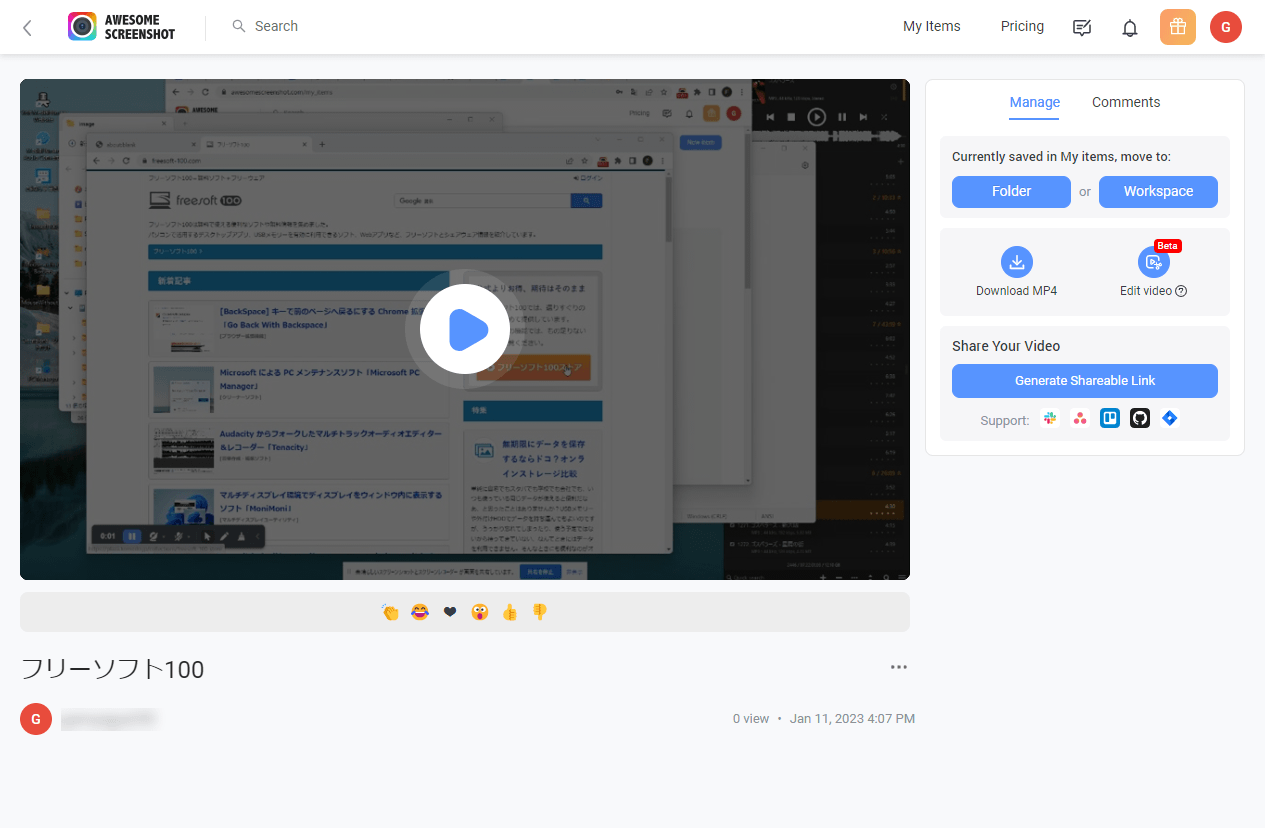Image resolution: width=1265 pixels, height=828 pixels.
Task: React with clapping hands emoji
Action: pyautogui.click(x=390, y=612)
